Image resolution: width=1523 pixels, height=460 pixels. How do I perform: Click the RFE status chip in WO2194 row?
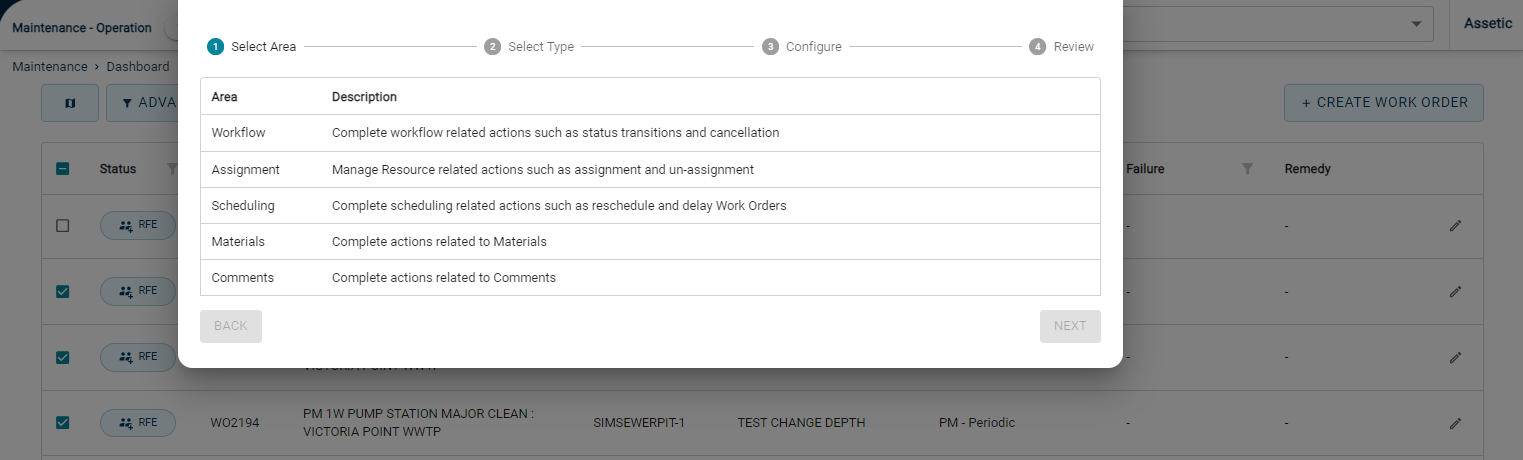point(138,423)
